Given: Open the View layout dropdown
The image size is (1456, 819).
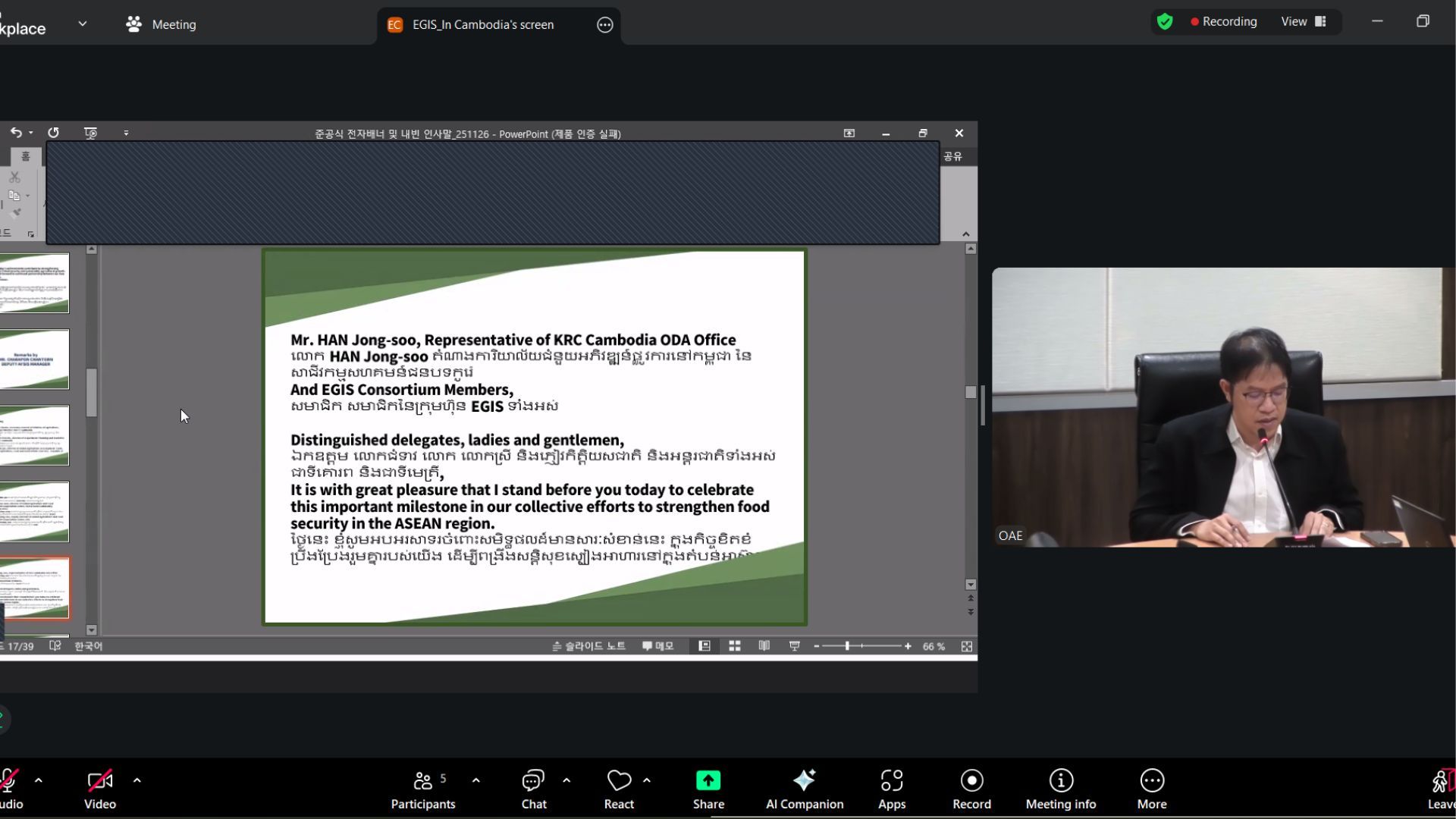Looking at the screenshot, I should 1302,21.
